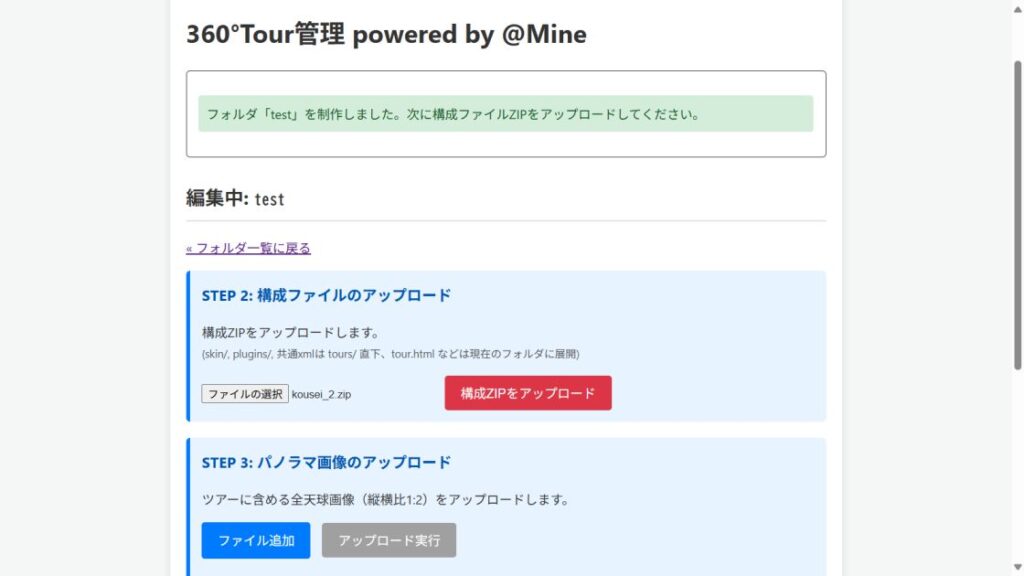Click the STEP 3 パノラマ画像のアップロード heading
Screen dimensions: 1024x576
(326, 462)
